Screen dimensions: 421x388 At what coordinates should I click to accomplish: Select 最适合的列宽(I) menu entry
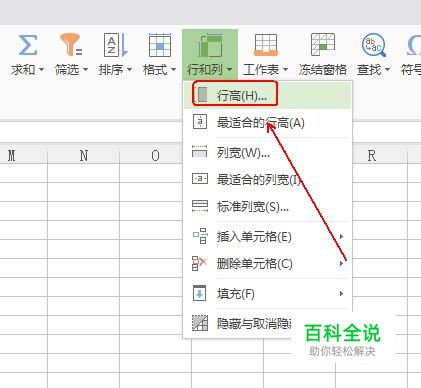(x=268, y=179)
